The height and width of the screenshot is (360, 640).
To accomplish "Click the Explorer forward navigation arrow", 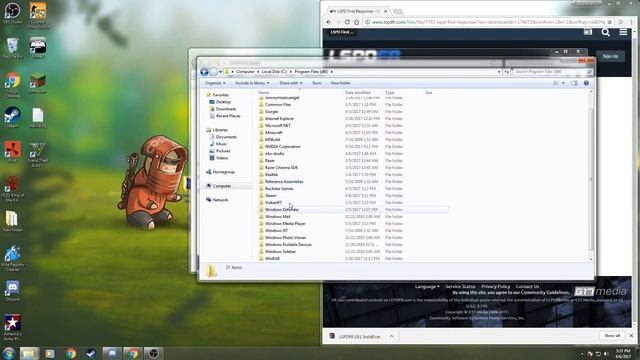I will (x=213, y=72).
